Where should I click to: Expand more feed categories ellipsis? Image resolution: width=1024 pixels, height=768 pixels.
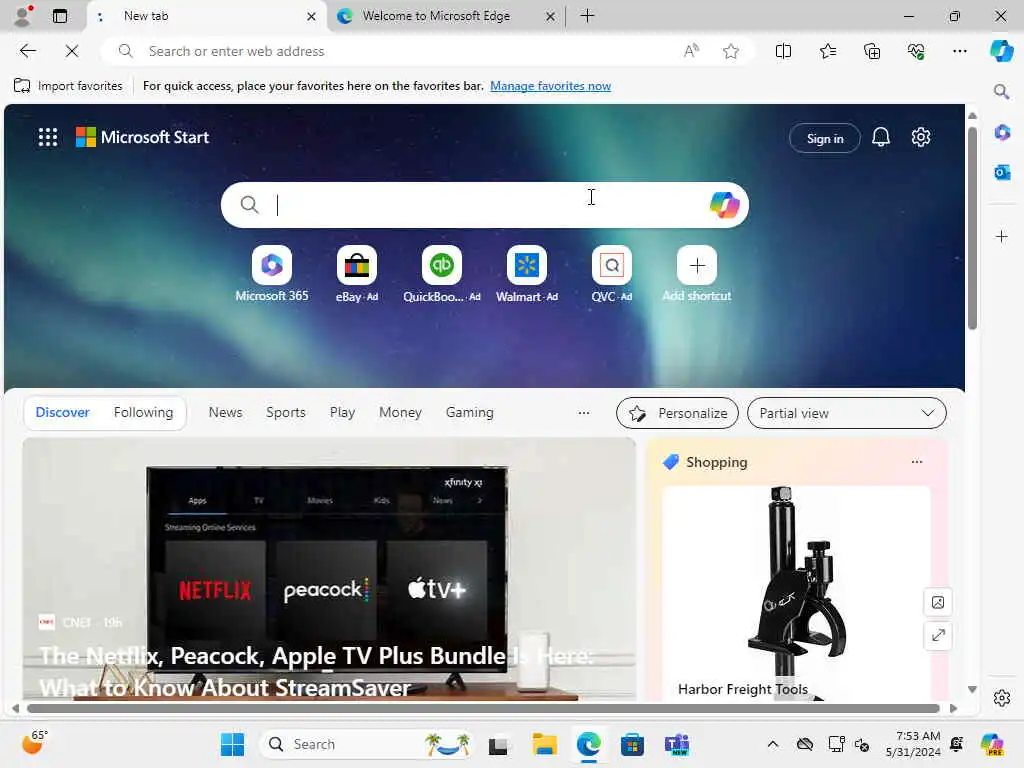point(584,413)
